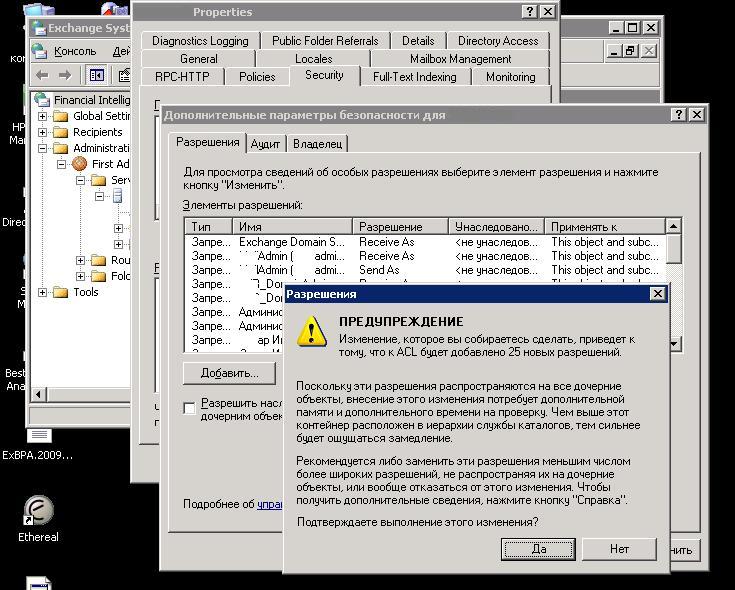
Task: Click the ExBPA desktop shortcut icon
Action: pyautogui.click(x=38, y=436)
